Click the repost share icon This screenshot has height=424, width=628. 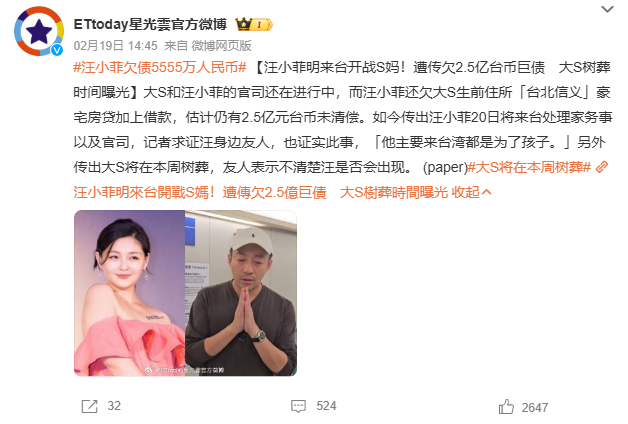[x=89, y=406]
